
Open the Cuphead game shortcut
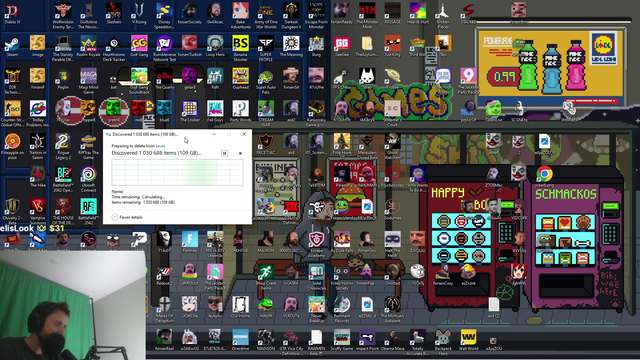click(x=240, y=78)
